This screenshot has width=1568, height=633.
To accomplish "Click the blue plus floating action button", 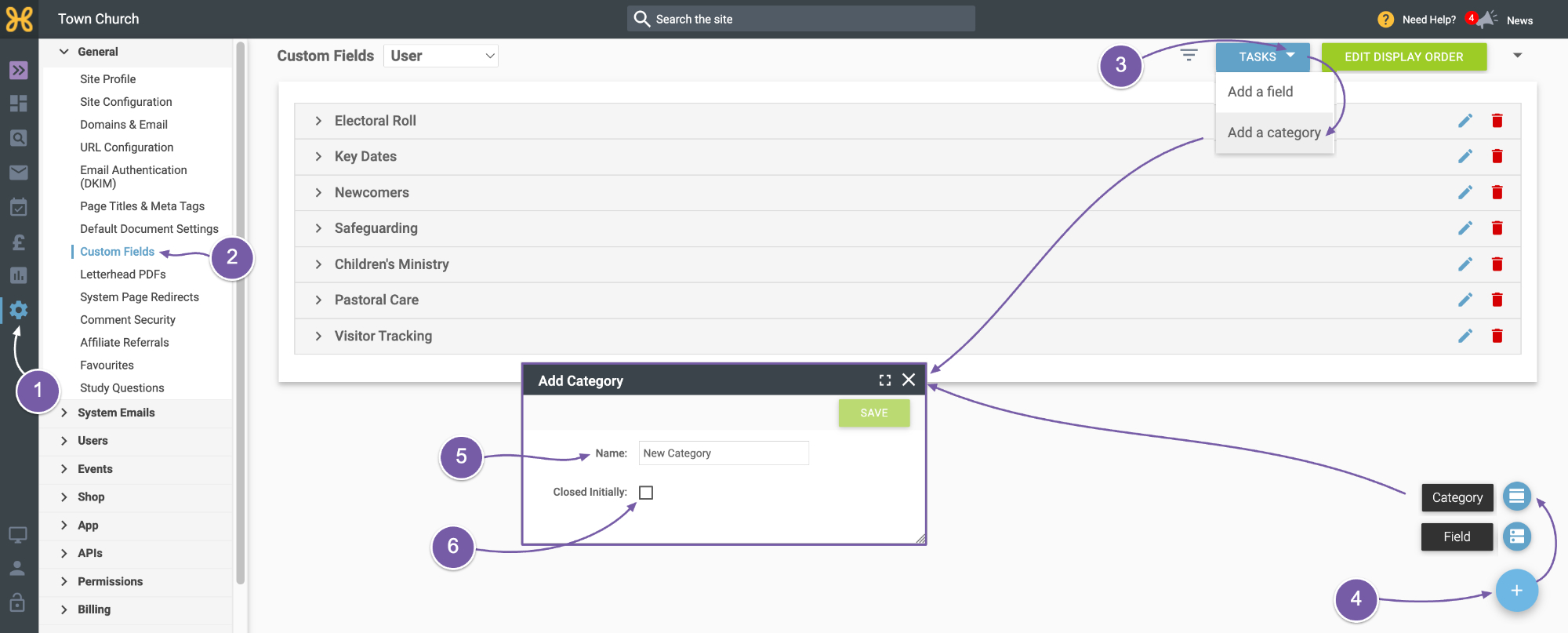I will point(1517,591).
